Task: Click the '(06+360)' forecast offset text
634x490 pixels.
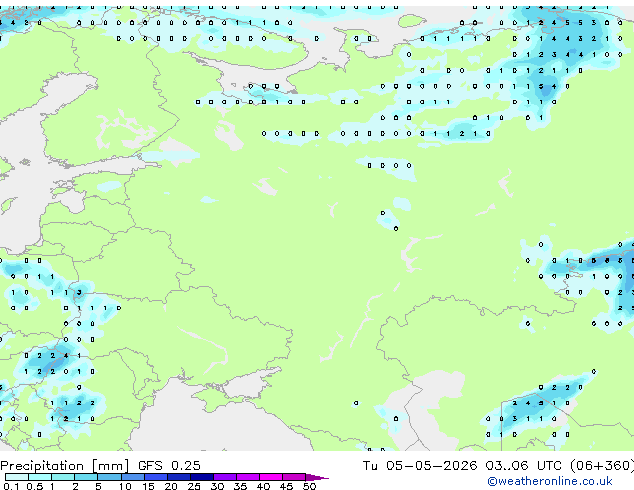Action: click(602, 466)
